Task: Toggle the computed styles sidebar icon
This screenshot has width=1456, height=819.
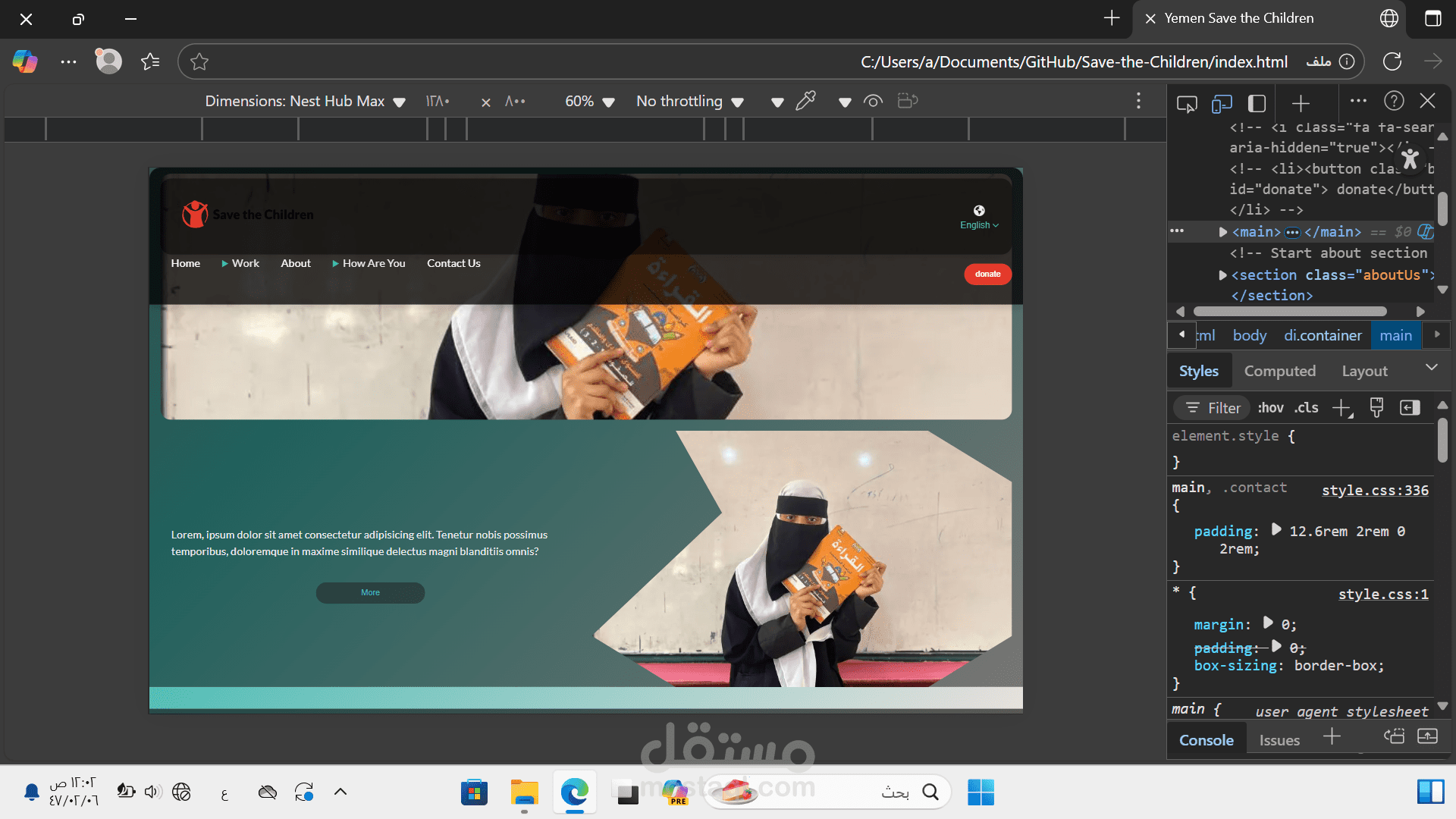Action: [1410, 408]
